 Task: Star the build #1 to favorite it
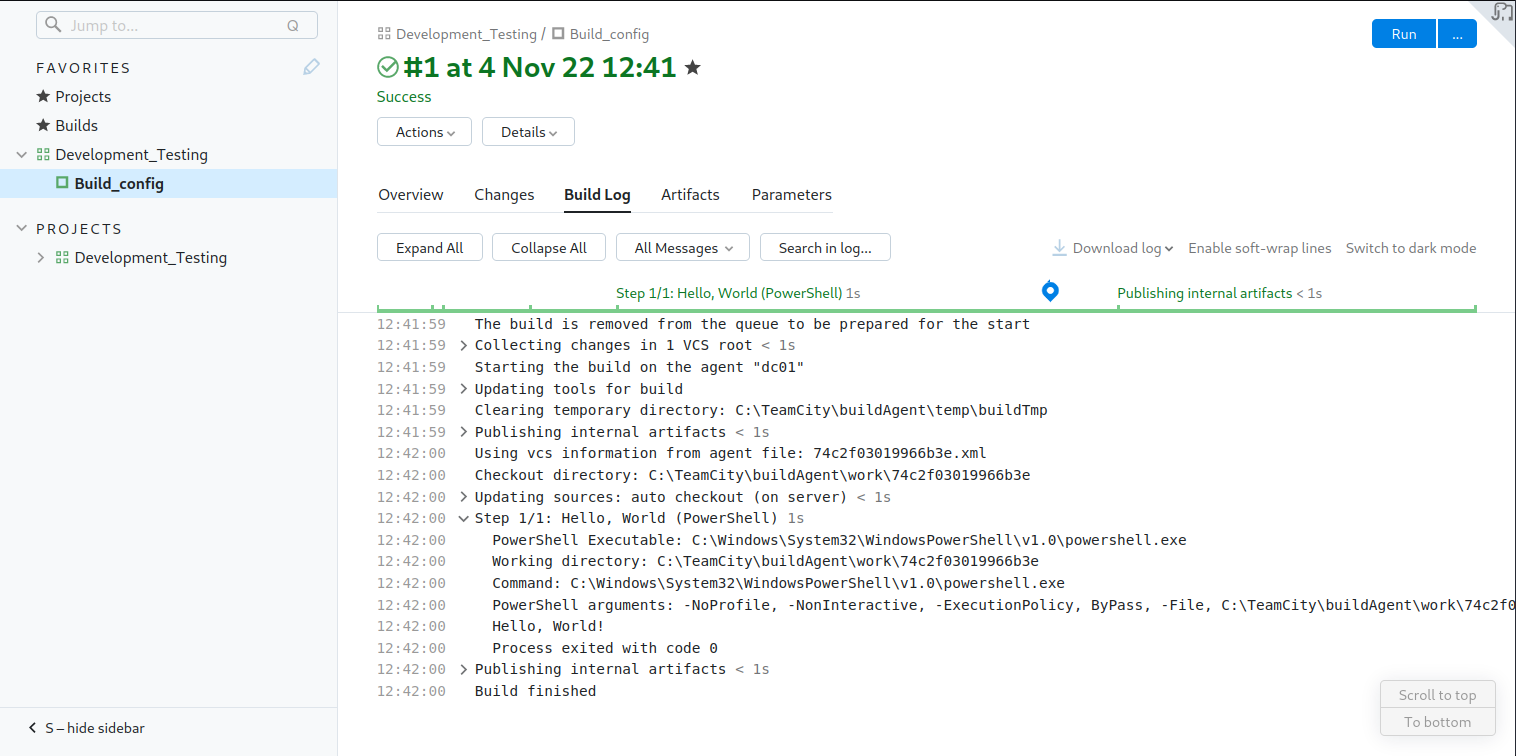[691, 68]
